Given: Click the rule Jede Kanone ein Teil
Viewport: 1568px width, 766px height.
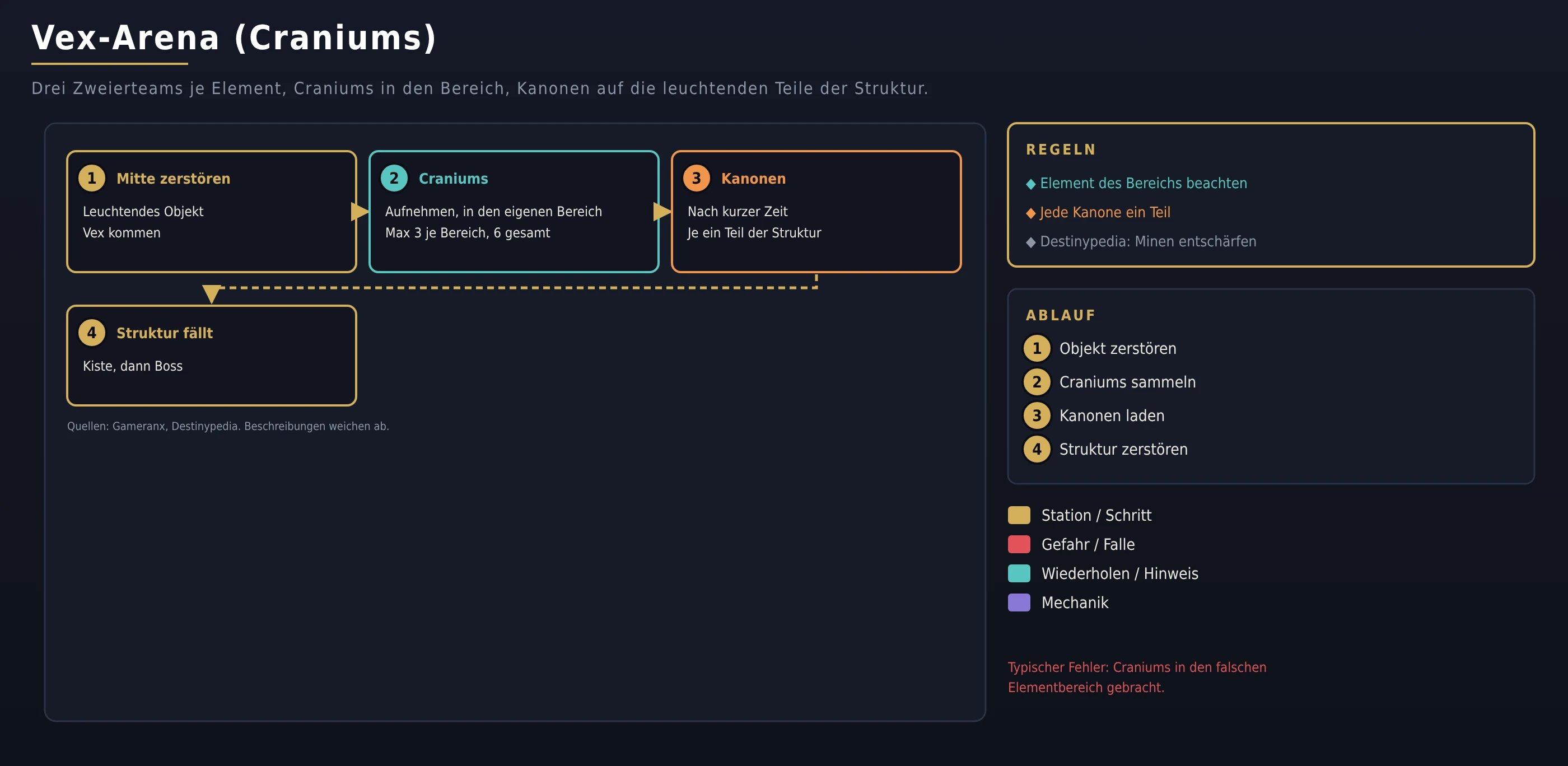Looking at the screenshot, I should 1105,212.
